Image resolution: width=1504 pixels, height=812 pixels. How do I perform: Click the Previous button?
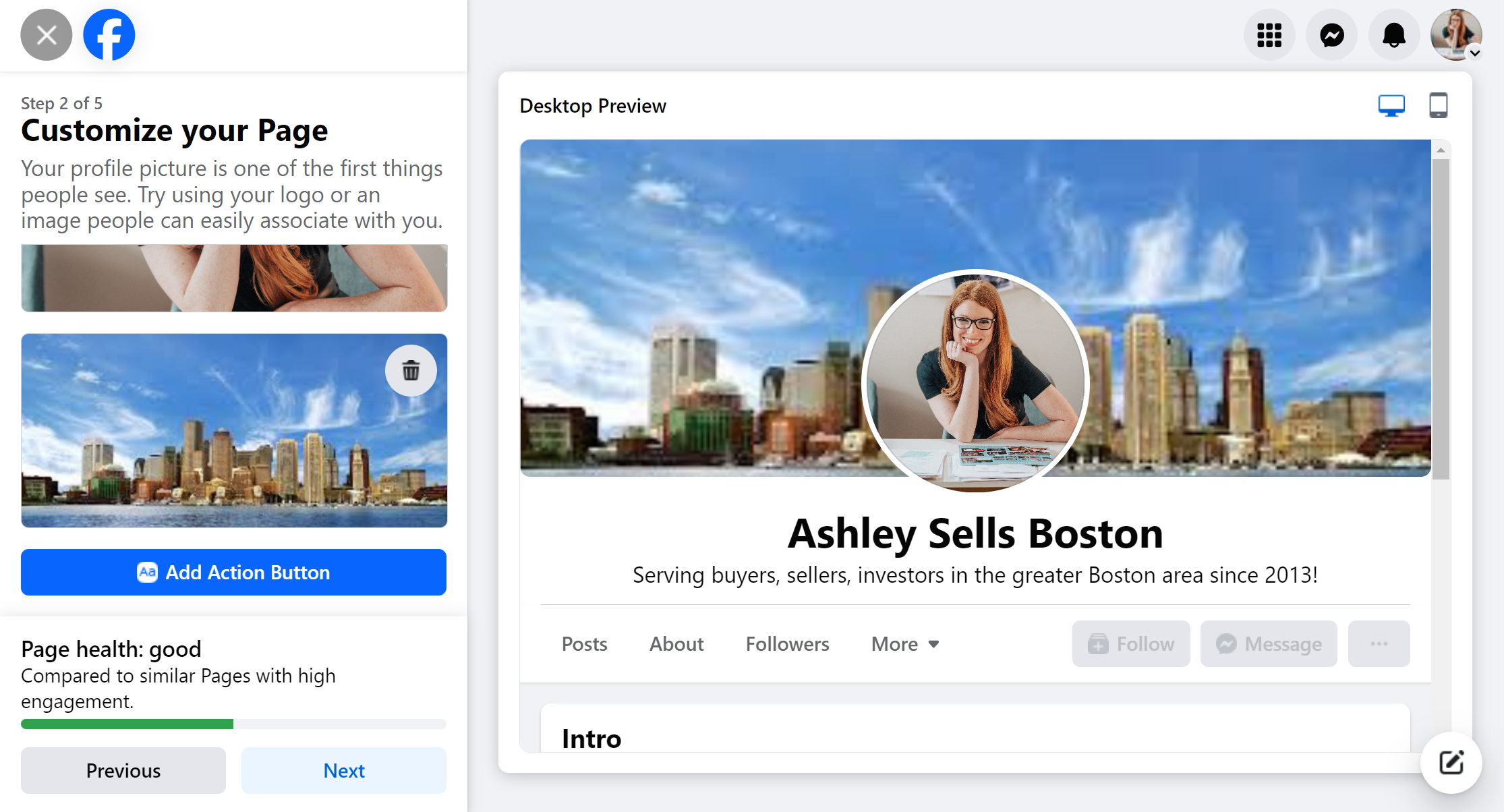coord(123,770)
